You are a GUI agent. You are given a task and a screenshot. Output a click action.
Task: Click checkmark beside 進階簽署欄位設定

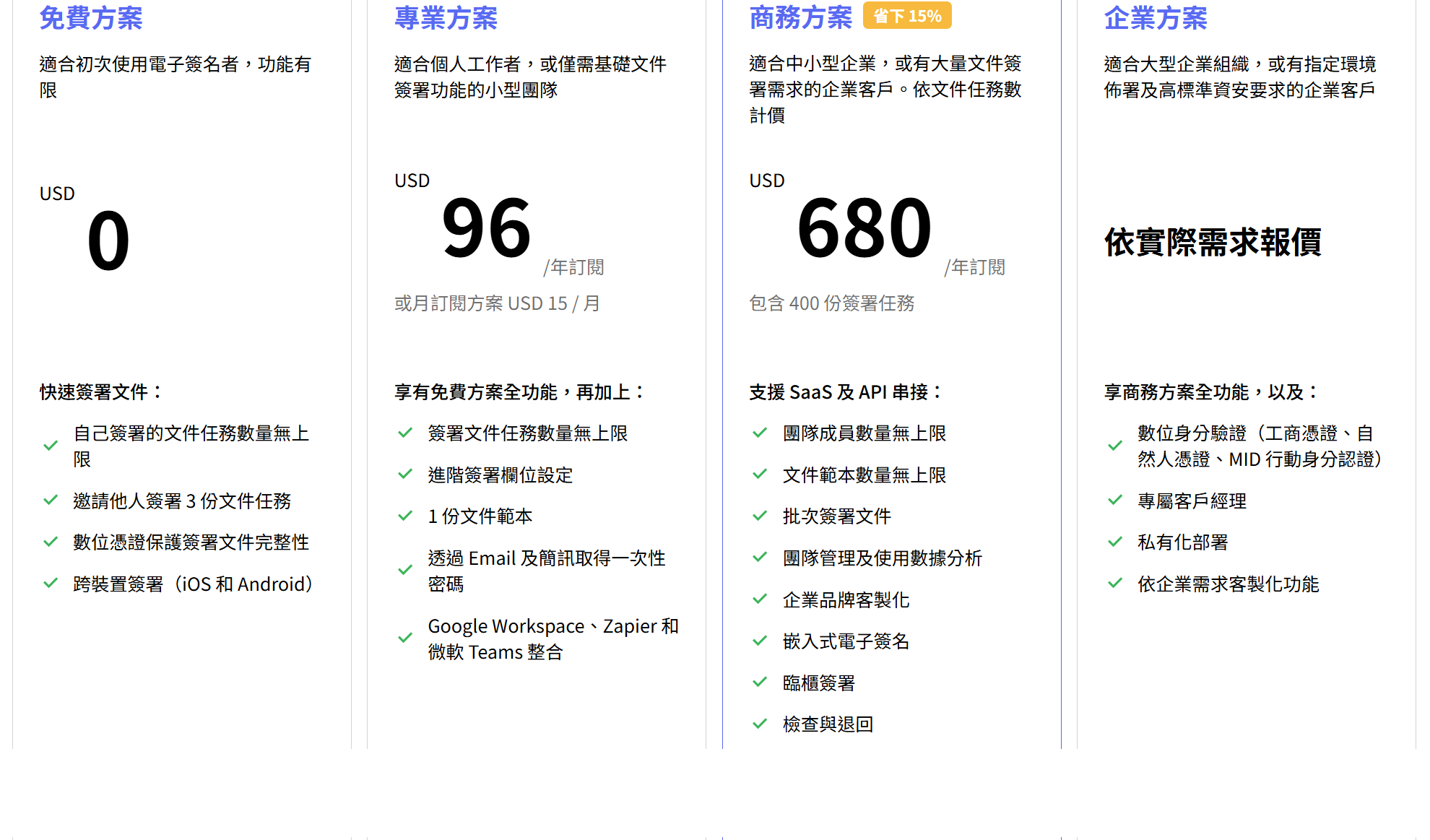pos(405,474)
